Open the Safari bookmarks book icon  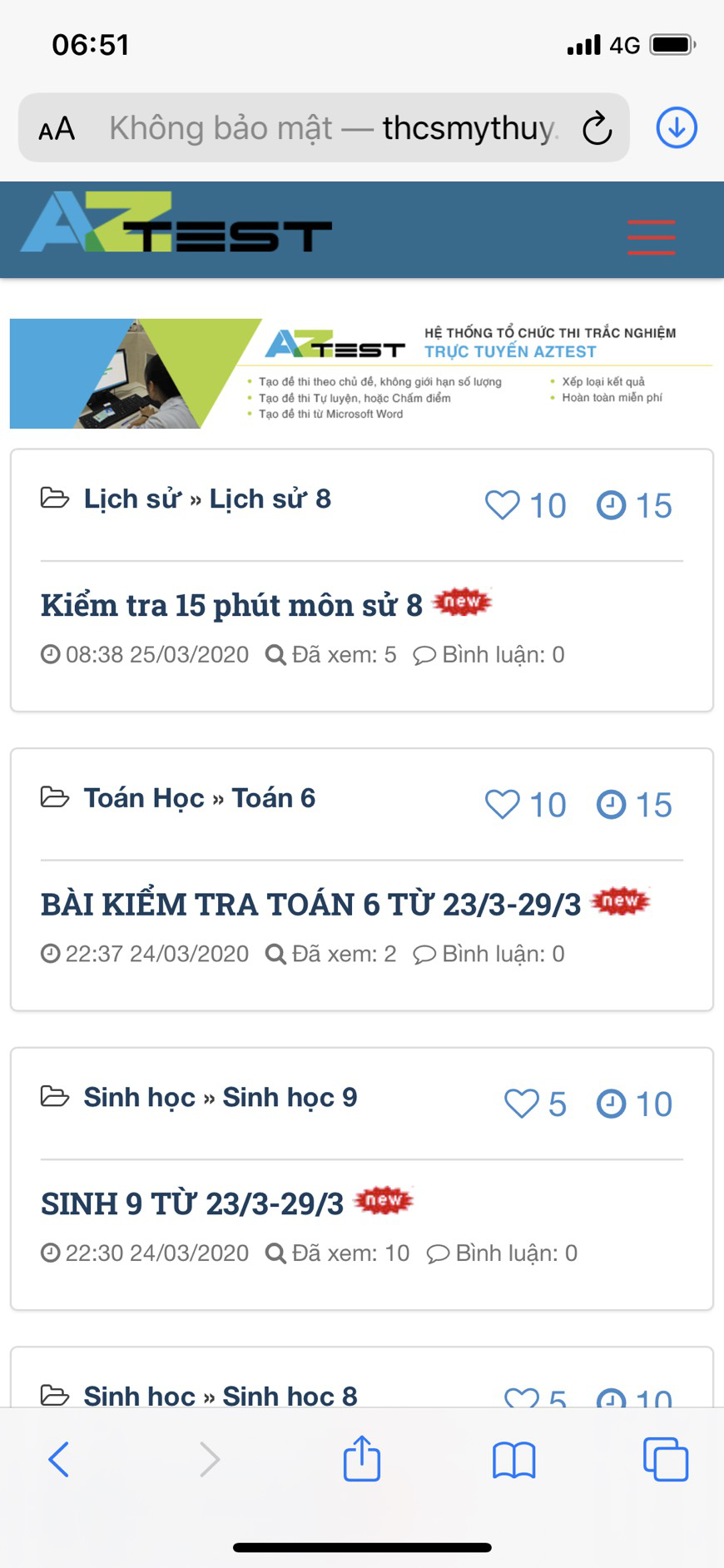tap(513, 1460)
